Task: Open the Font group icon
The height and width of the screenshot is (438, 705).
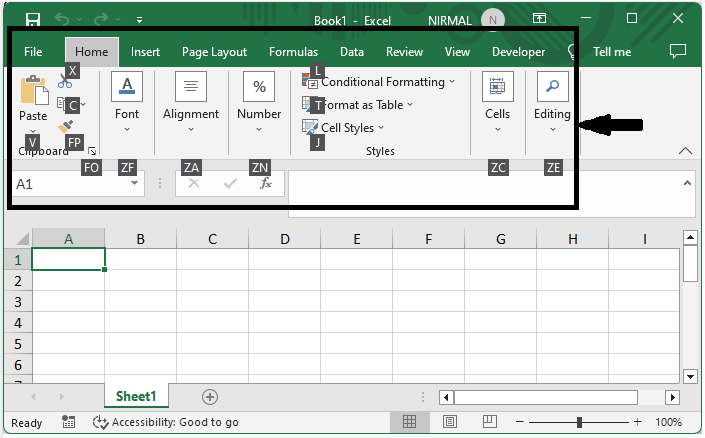Action: click(x=127, y=86)
